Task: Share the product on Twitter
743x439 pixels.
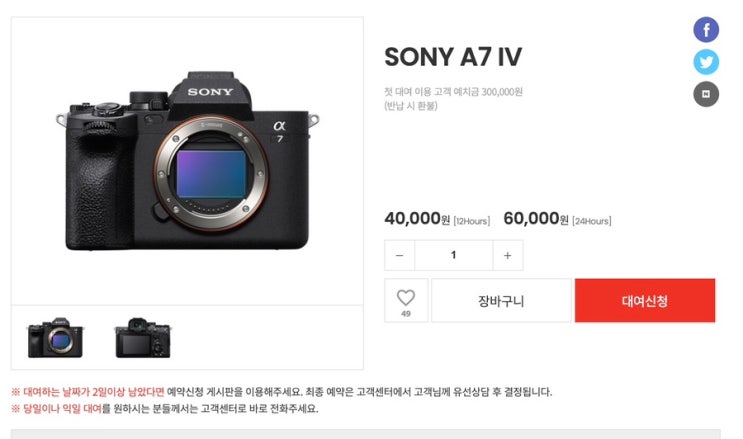Action: pyautogui.click(x=706, y=62)
